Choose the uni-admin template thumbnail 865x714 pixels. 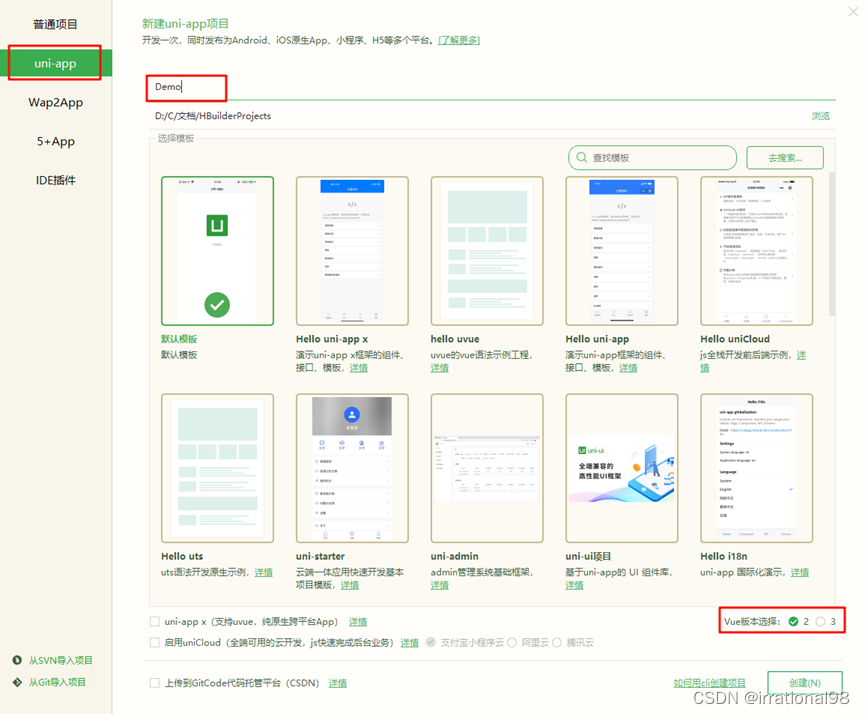coord(487,468)
